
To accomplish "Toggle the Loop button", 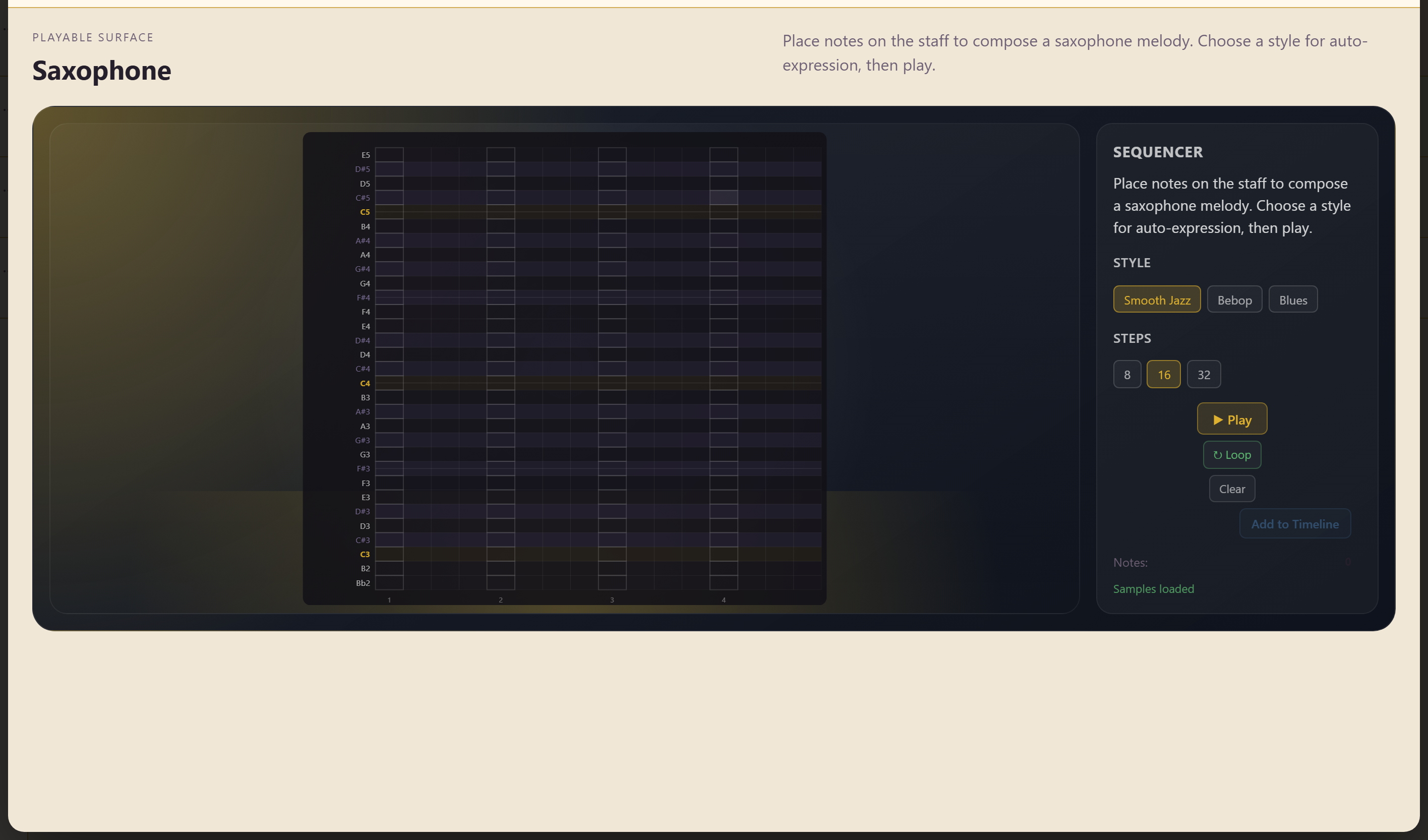I will click(1232, 455).
